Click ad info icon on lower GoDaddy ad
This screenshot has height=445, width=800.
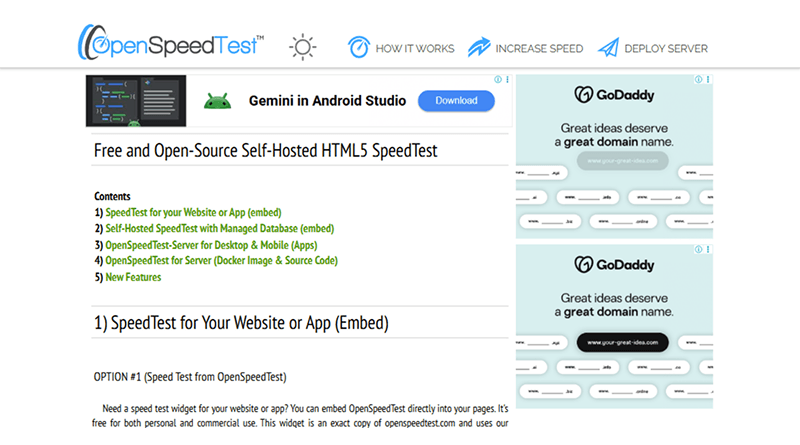click(698, 249)
